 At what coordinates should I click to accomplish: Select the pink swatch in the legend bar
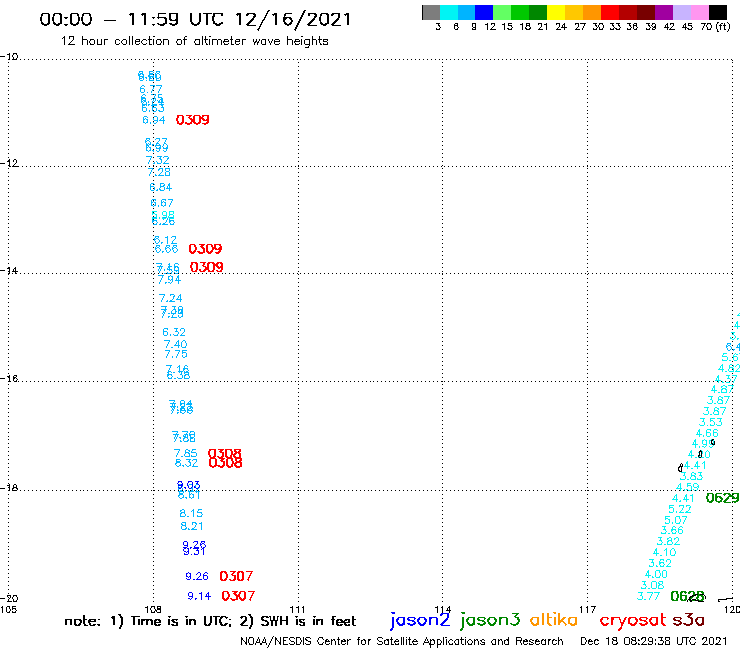click(699, 12)
